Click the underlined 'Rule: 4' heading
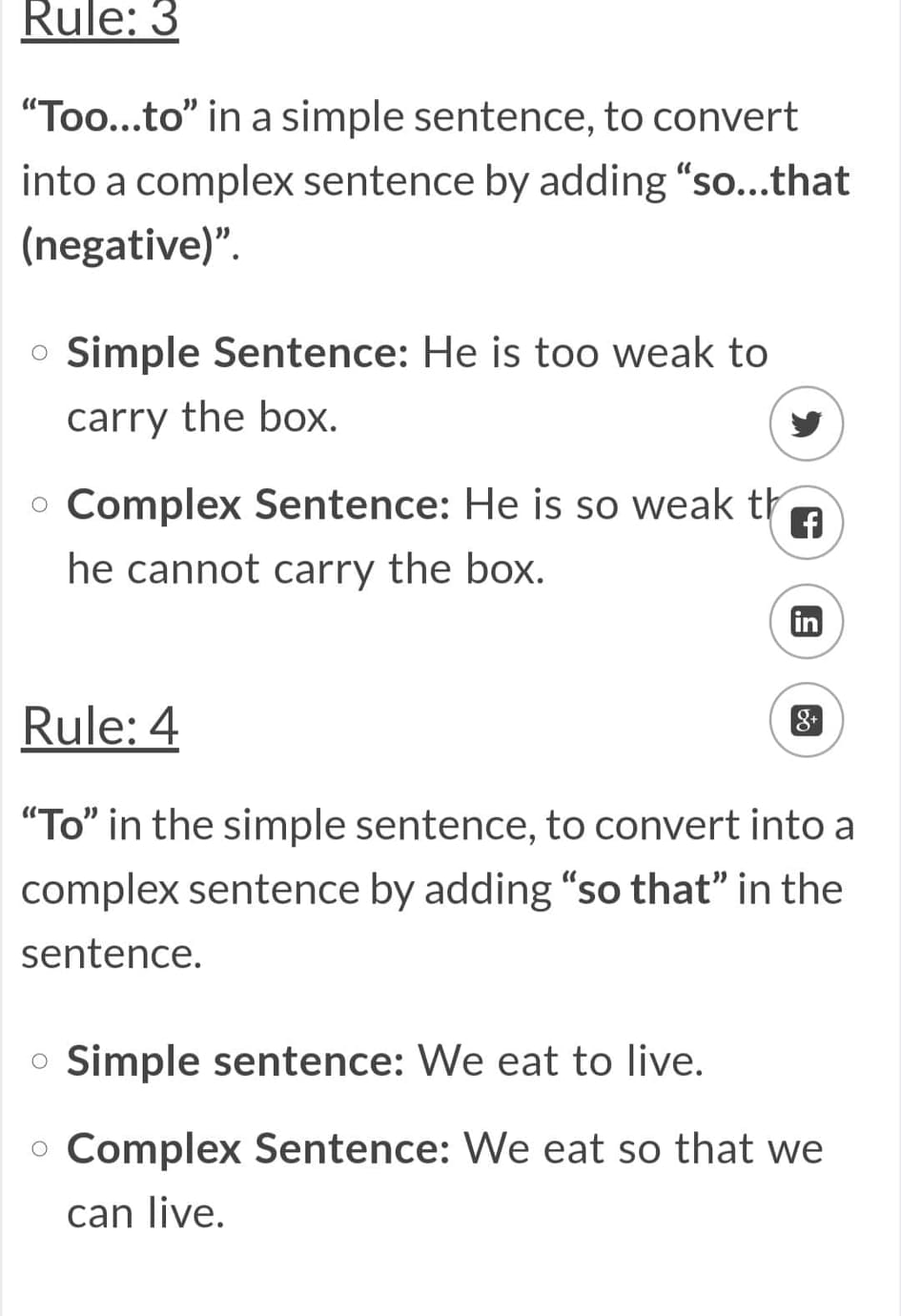The height and width of the screenshot is (1316, 901). pos(100,727)
